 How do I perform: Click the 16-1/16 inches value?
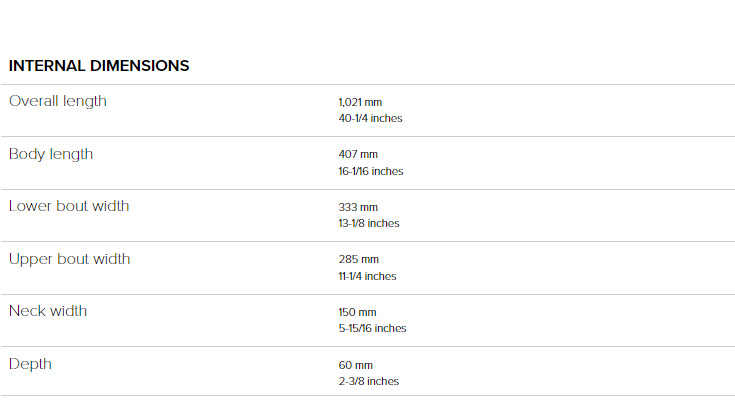coord(371,171)
